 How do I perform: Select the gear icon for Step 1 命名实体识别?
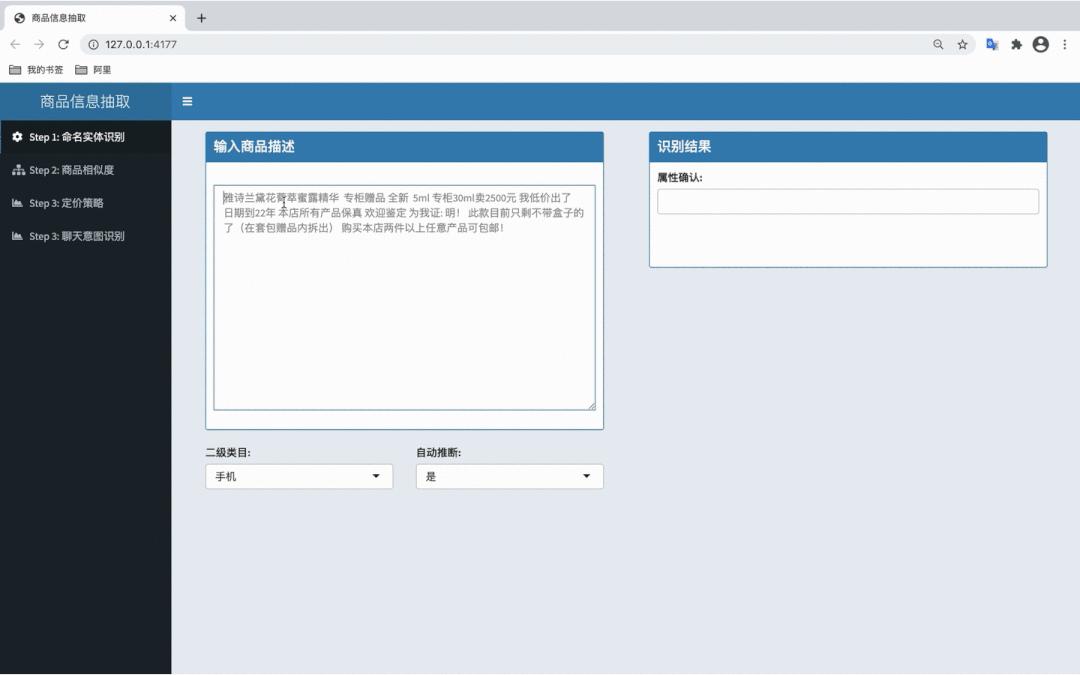click(x=16, y=137)
